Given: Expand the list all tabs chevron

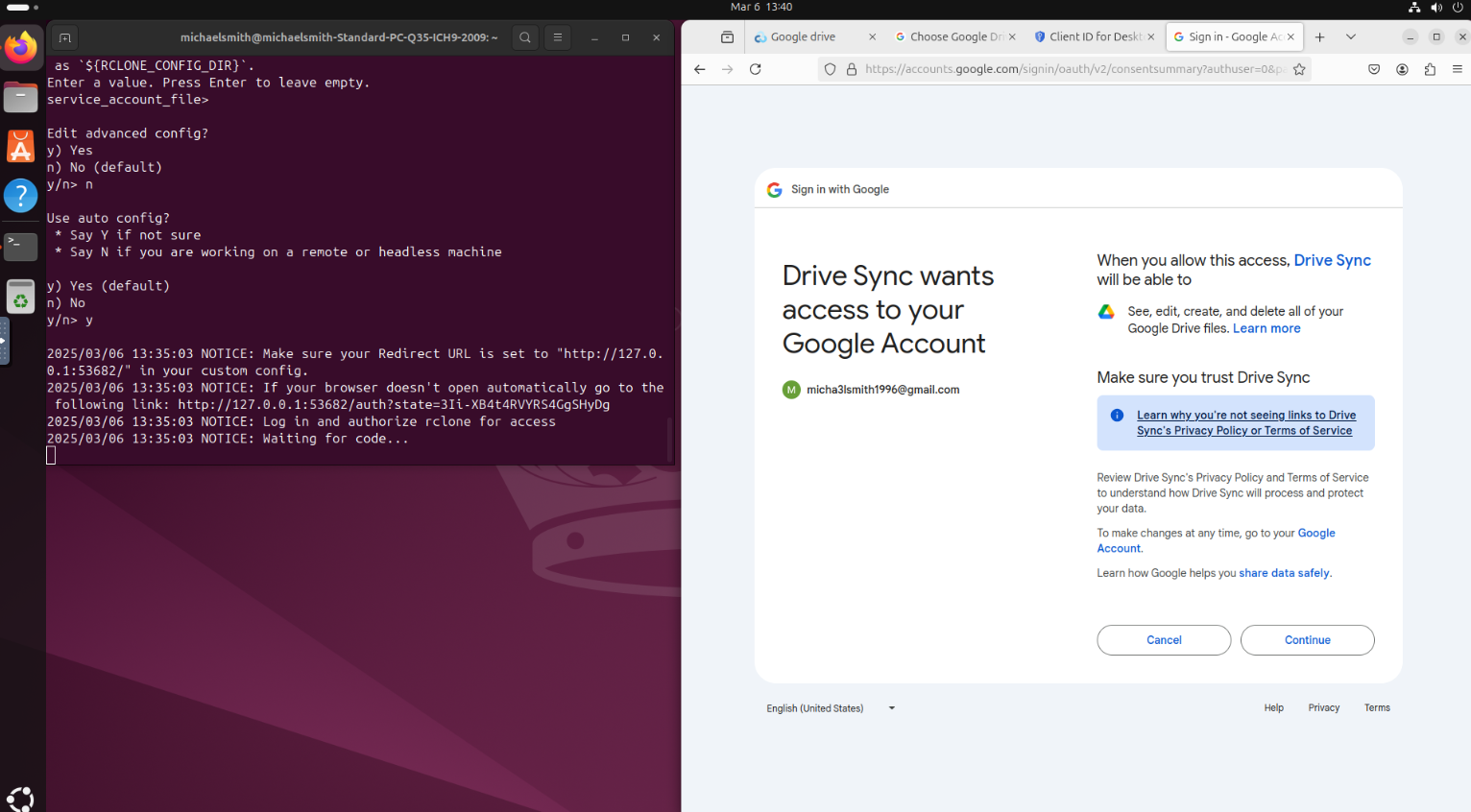Looking at the screenshot, I should click(x=1350, y=37).
